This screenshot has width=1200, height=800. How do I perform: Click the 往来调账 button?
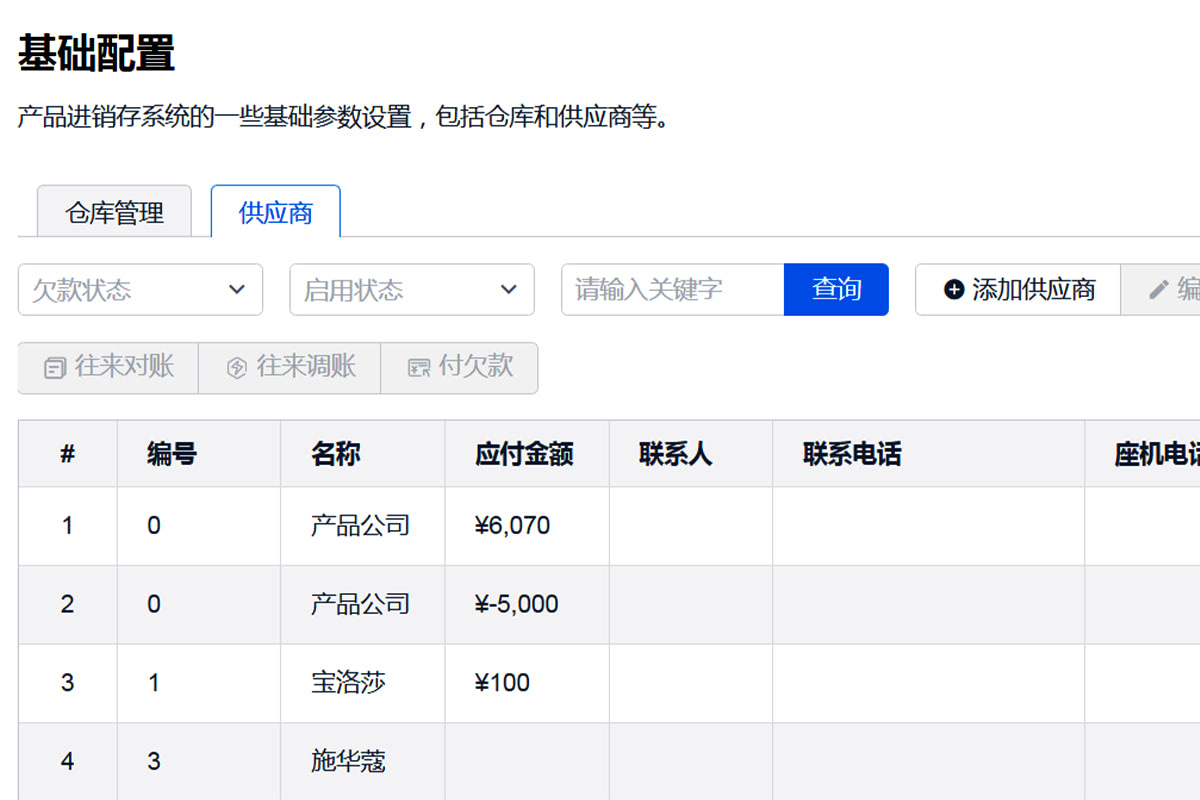click(290, 368)
